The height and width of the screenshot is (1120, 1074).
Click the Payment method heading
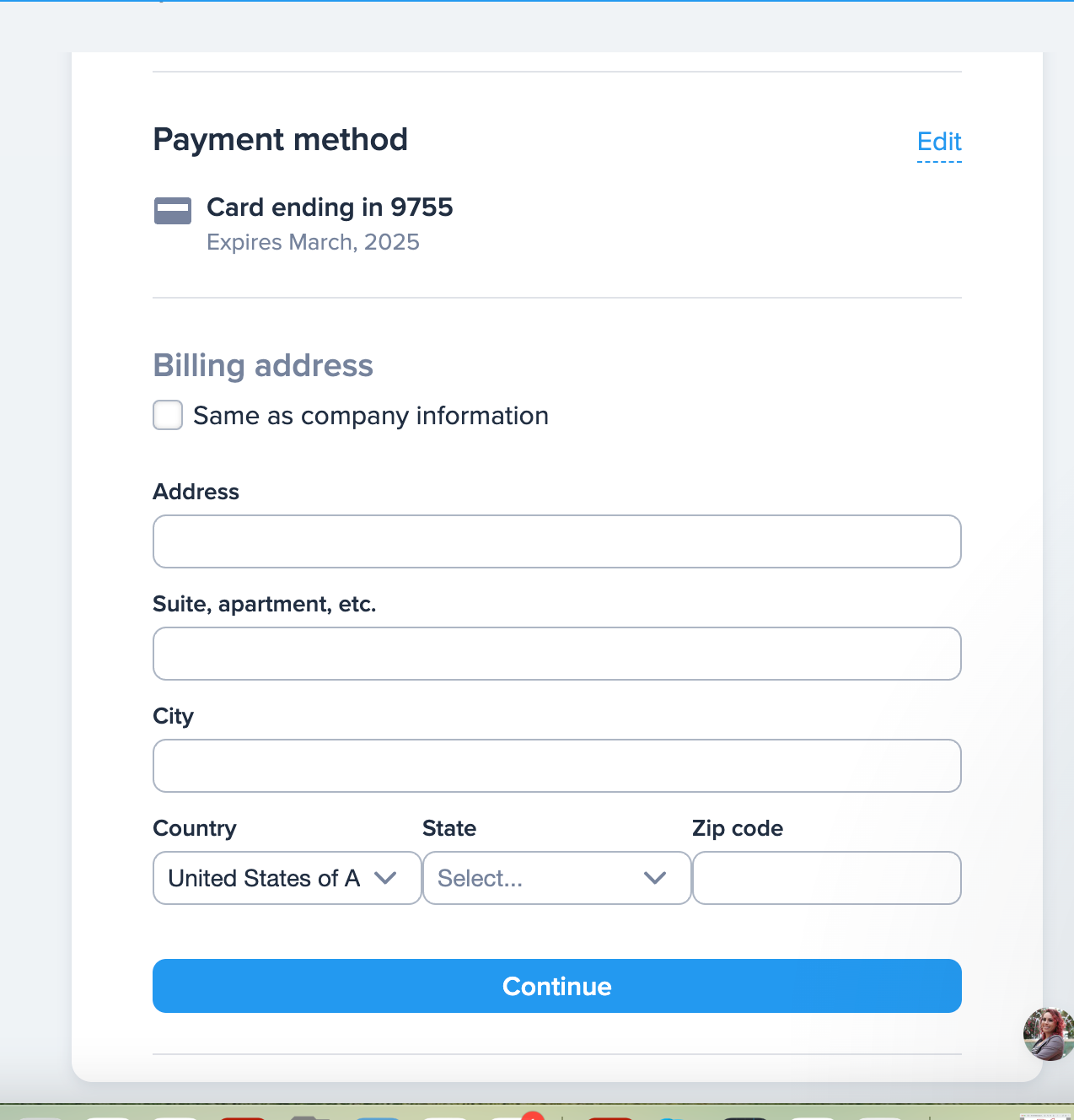[x=281, y=140]
